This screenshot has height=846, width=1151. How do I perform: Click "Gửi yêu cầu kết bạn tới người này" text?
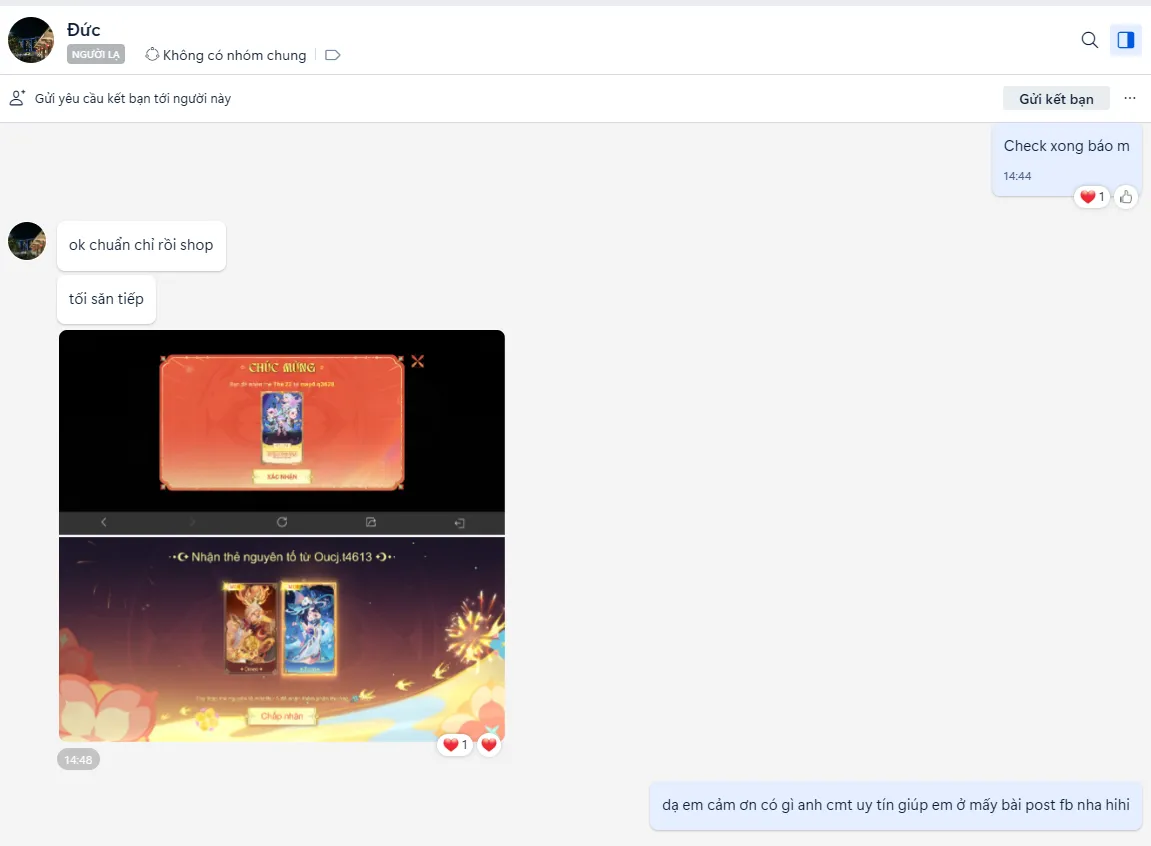click(133, 99)
